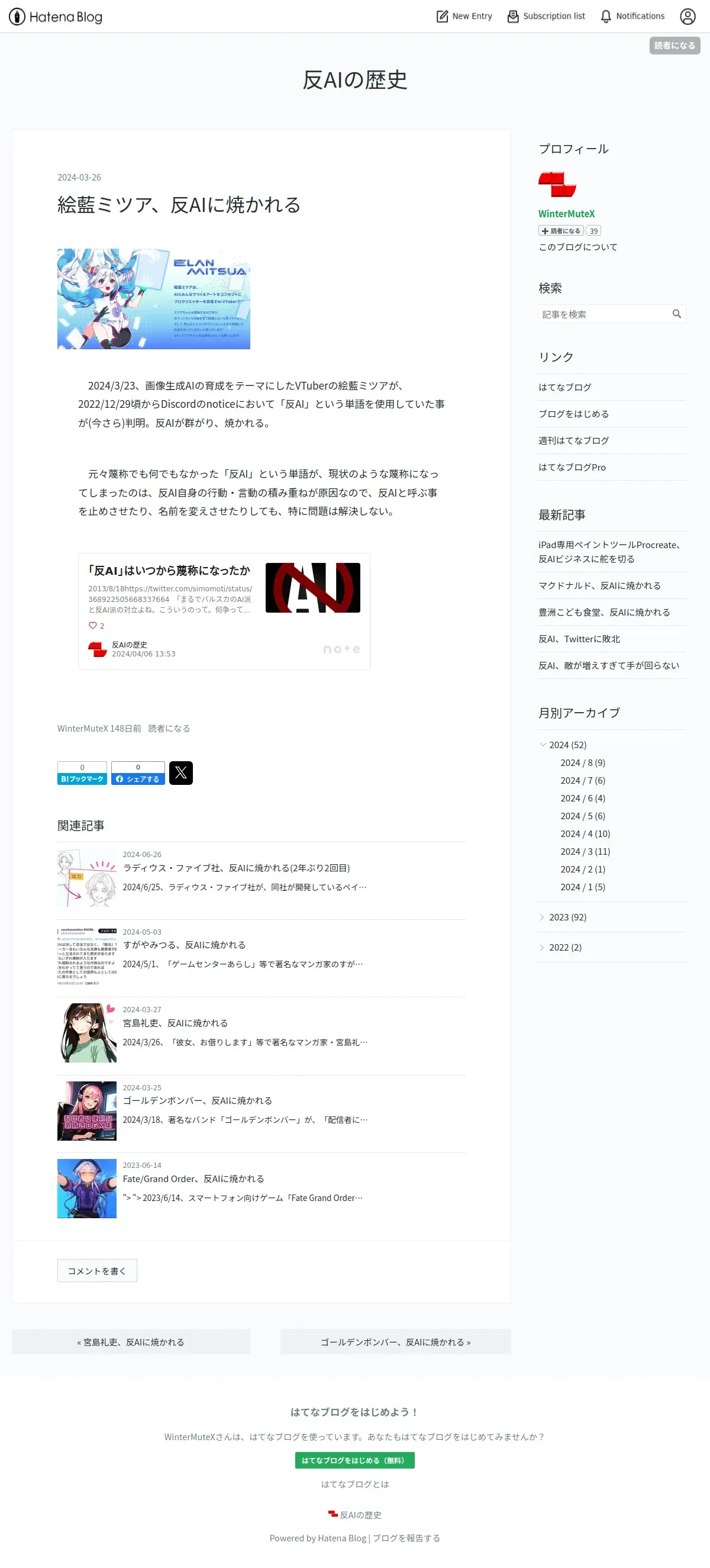Open recent post 反AI、敵が増えすぎて手が回らない
Screen dimensions: 710x1568
click(608, 666)
